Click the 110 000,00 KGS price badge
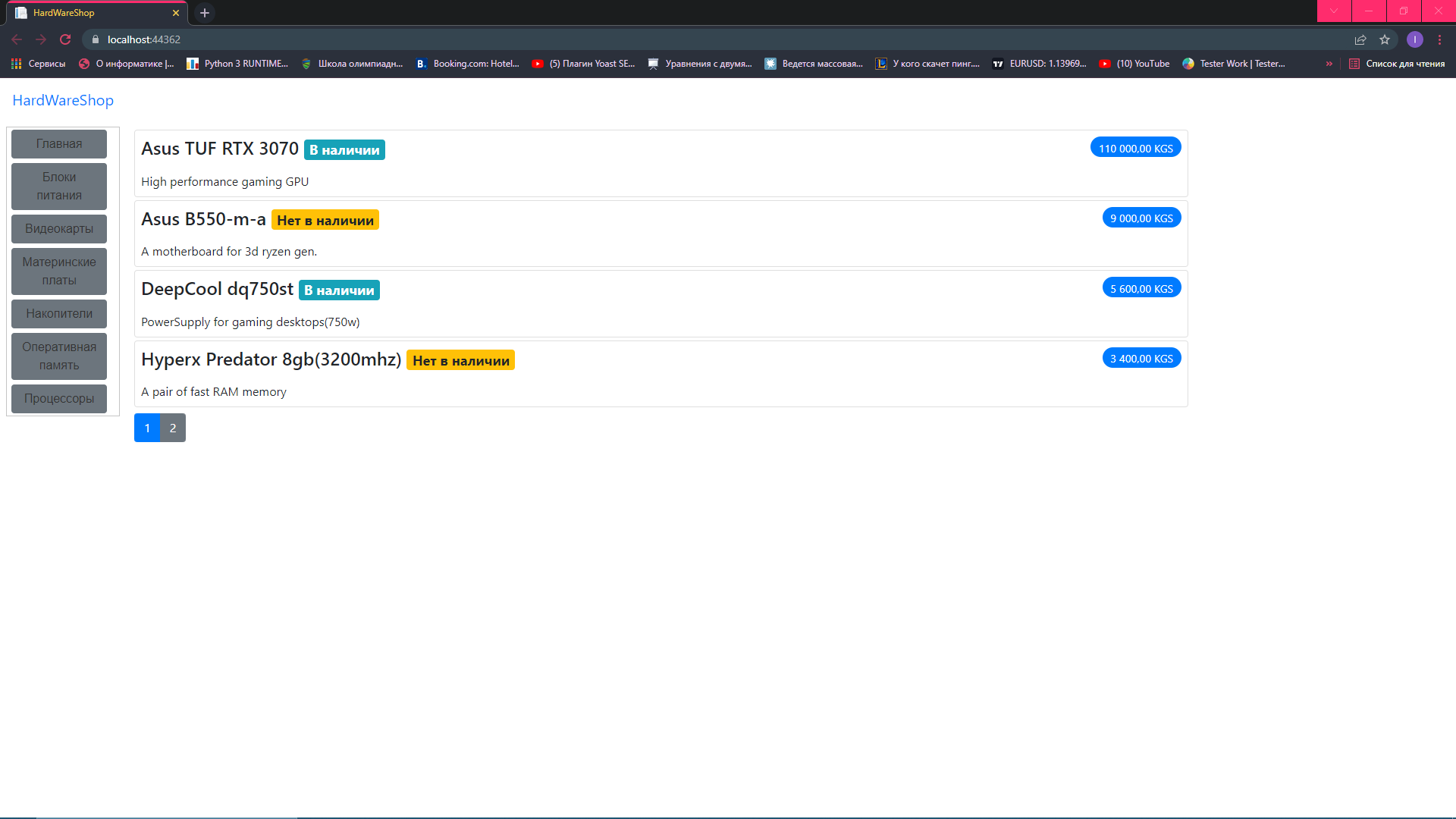The height and width of the screenshot is (819, 1456). pos(1135,148)
